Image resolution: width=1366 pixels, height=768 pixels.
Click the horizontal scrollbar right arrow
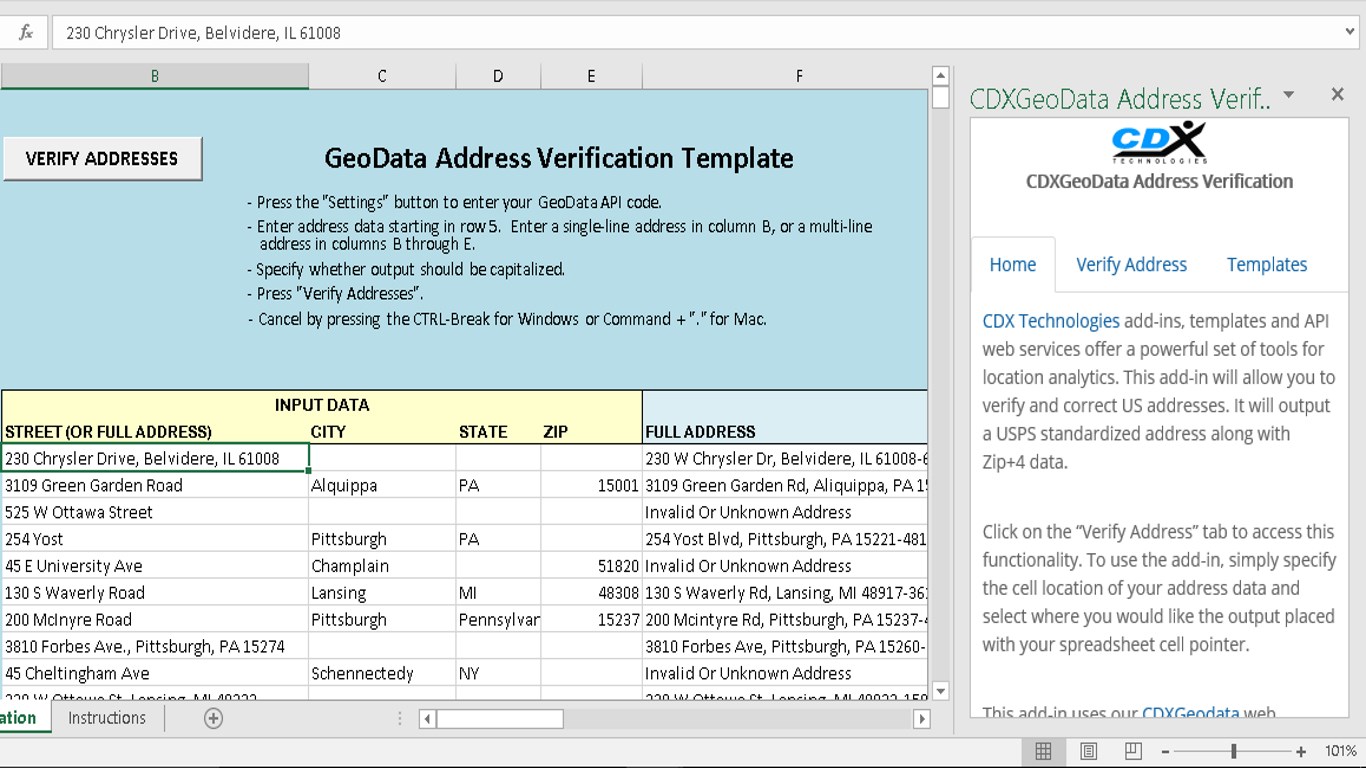[922, 719]
